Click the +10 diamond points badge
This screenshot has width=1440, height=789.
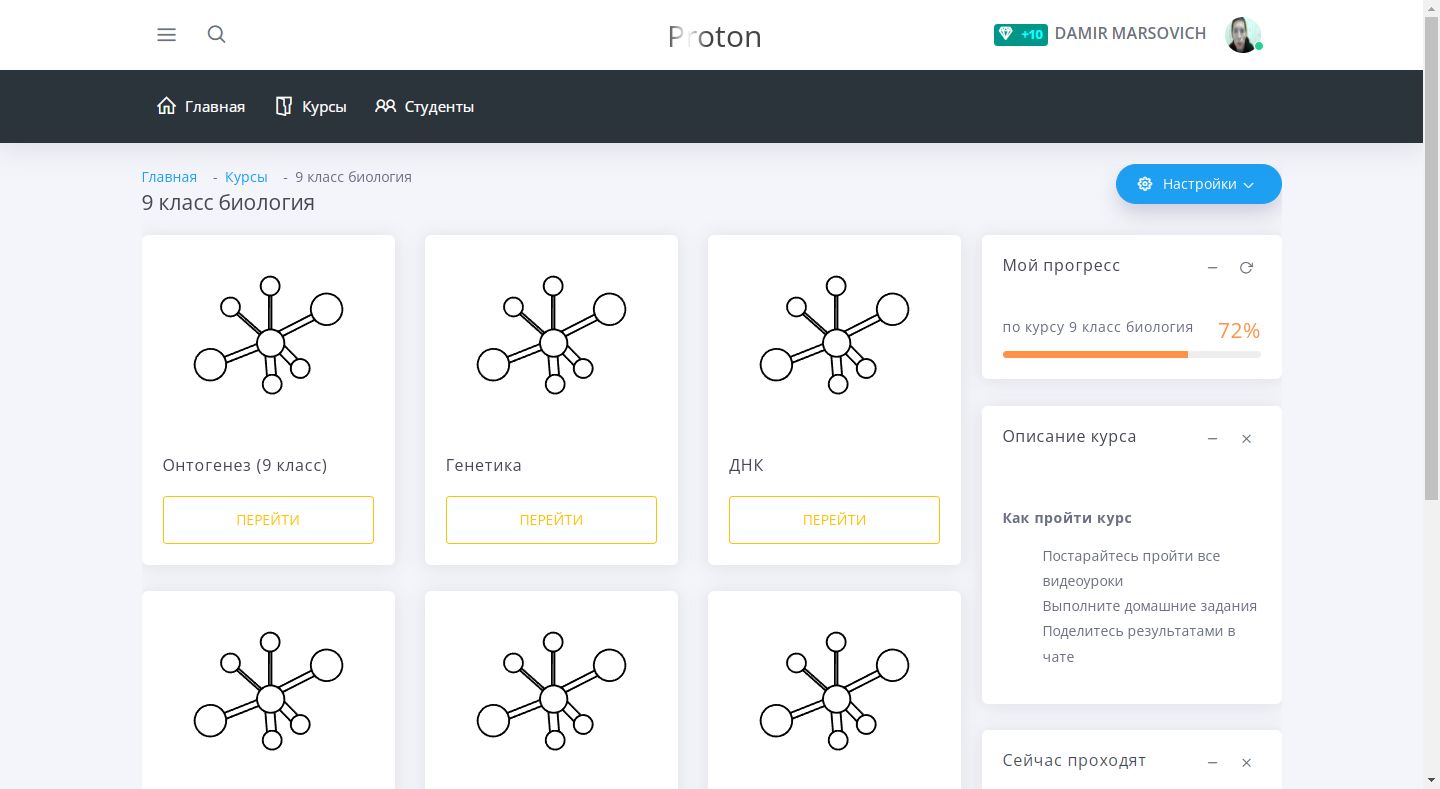tap(1020, 35)
